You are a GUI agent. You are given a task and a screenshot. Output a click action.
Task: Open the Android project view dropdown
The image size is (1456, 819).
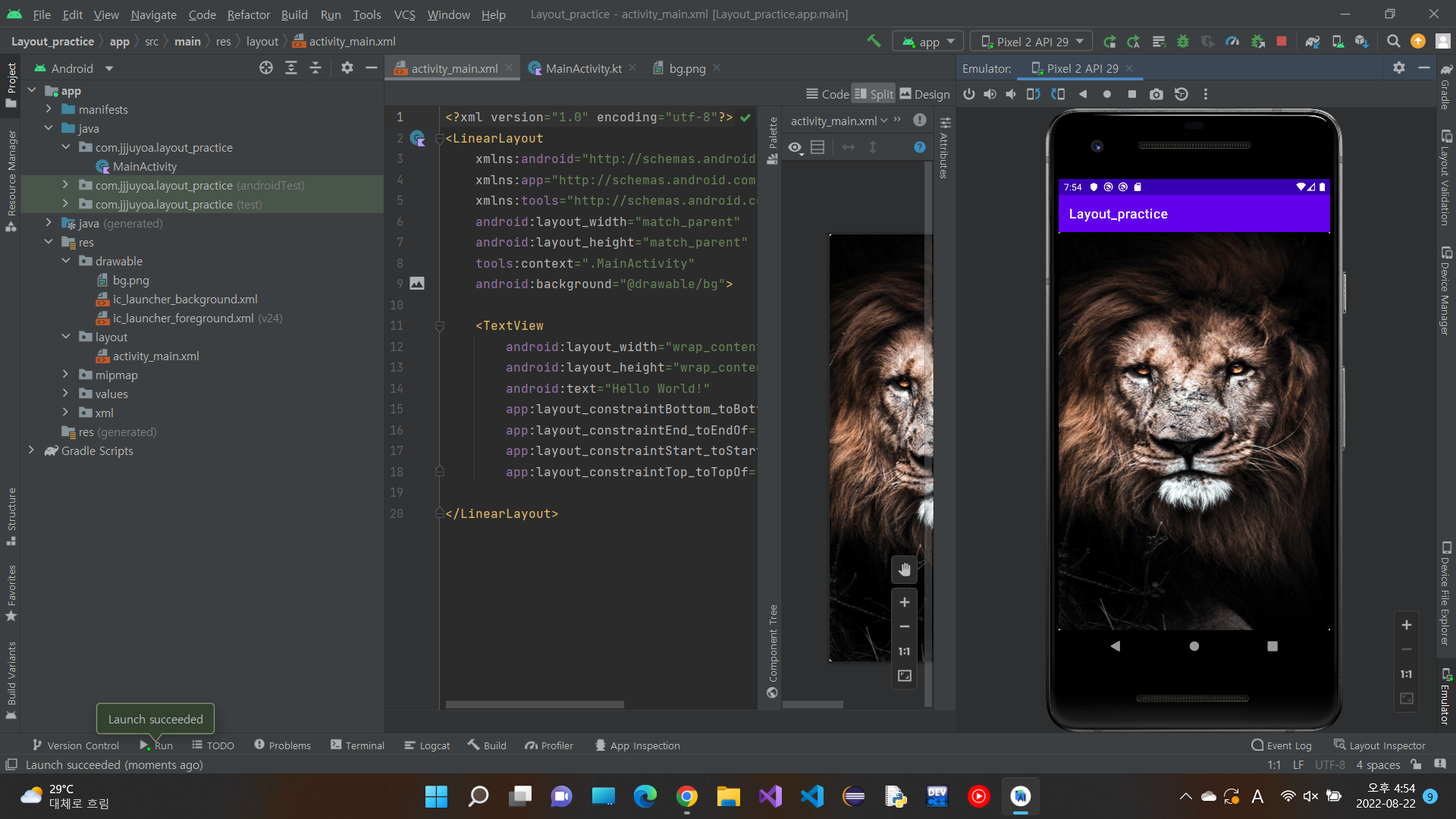tap(74, 68)
